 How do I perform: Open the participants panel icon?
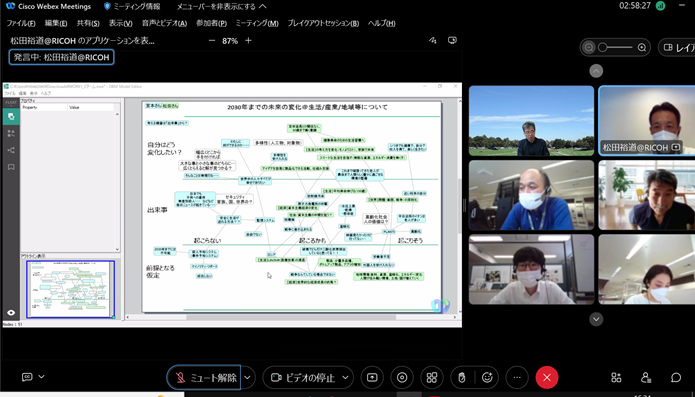tap(646, 378)
